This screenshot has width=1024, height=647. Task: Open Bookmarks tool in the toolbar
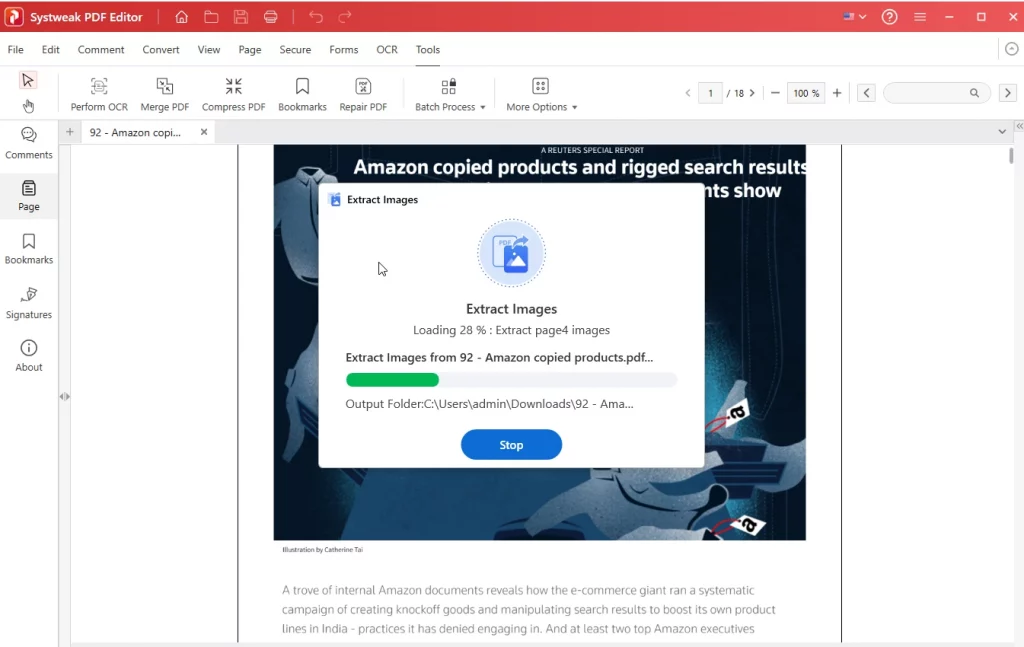302,94
